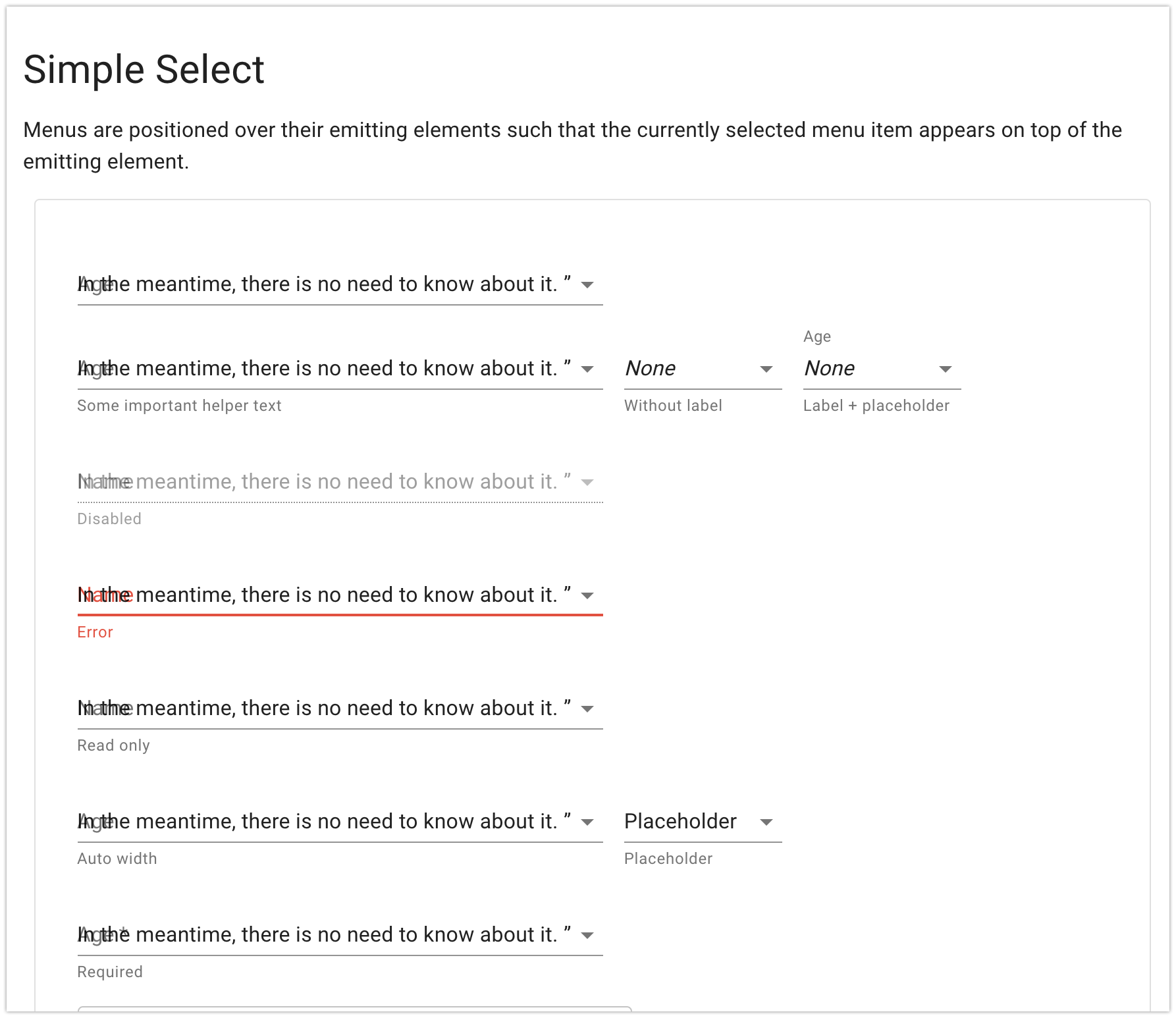Screen dimensions: 1176x1018
Task: Click the Read only select dropdown arrow
Action: pos(588,709)
